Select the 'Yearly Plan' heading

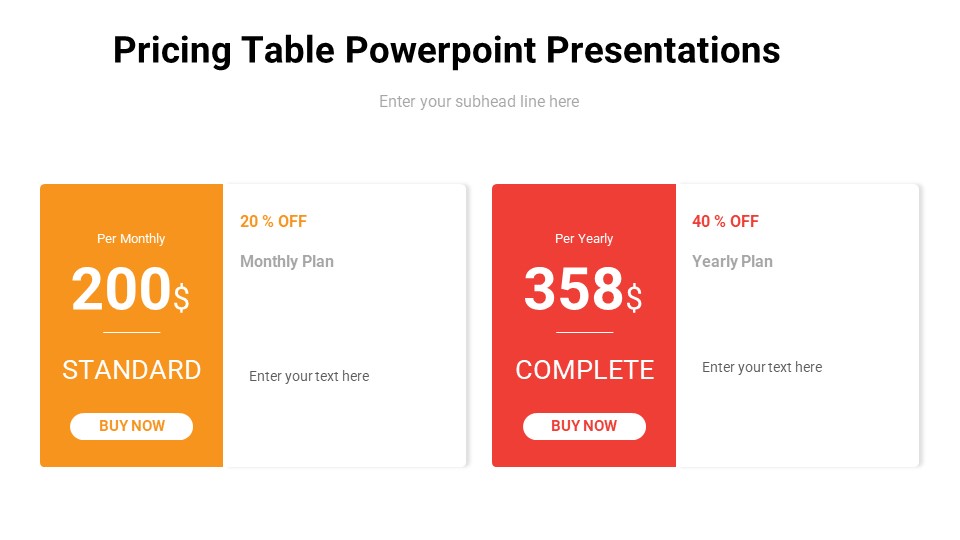[x=732, y=261]
